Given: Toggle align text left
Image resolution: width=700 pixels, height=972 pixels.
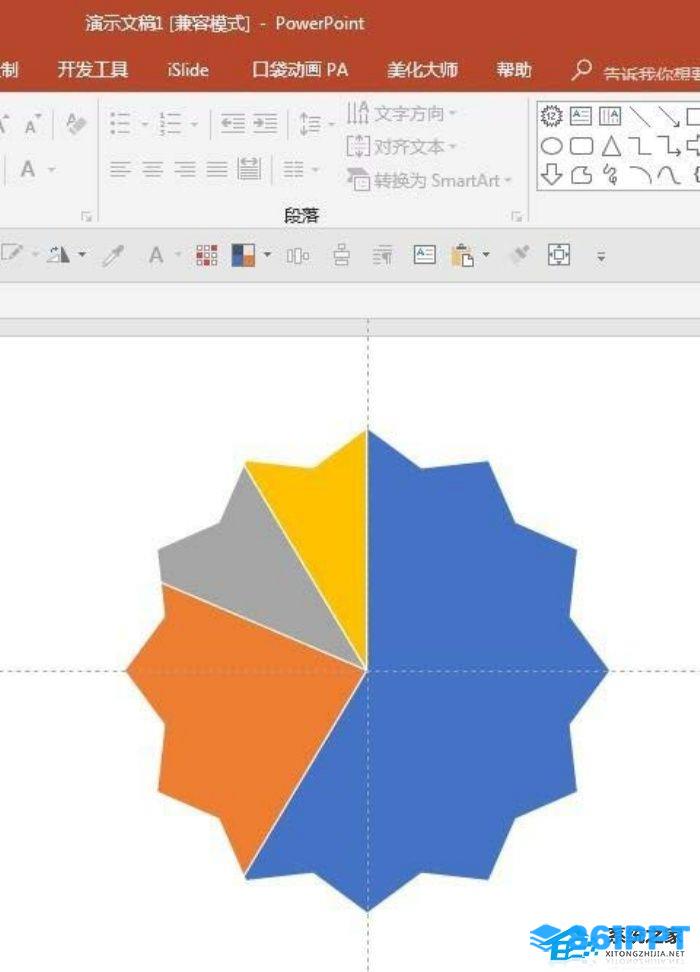Looking at the screenshot, I should 120,169.
